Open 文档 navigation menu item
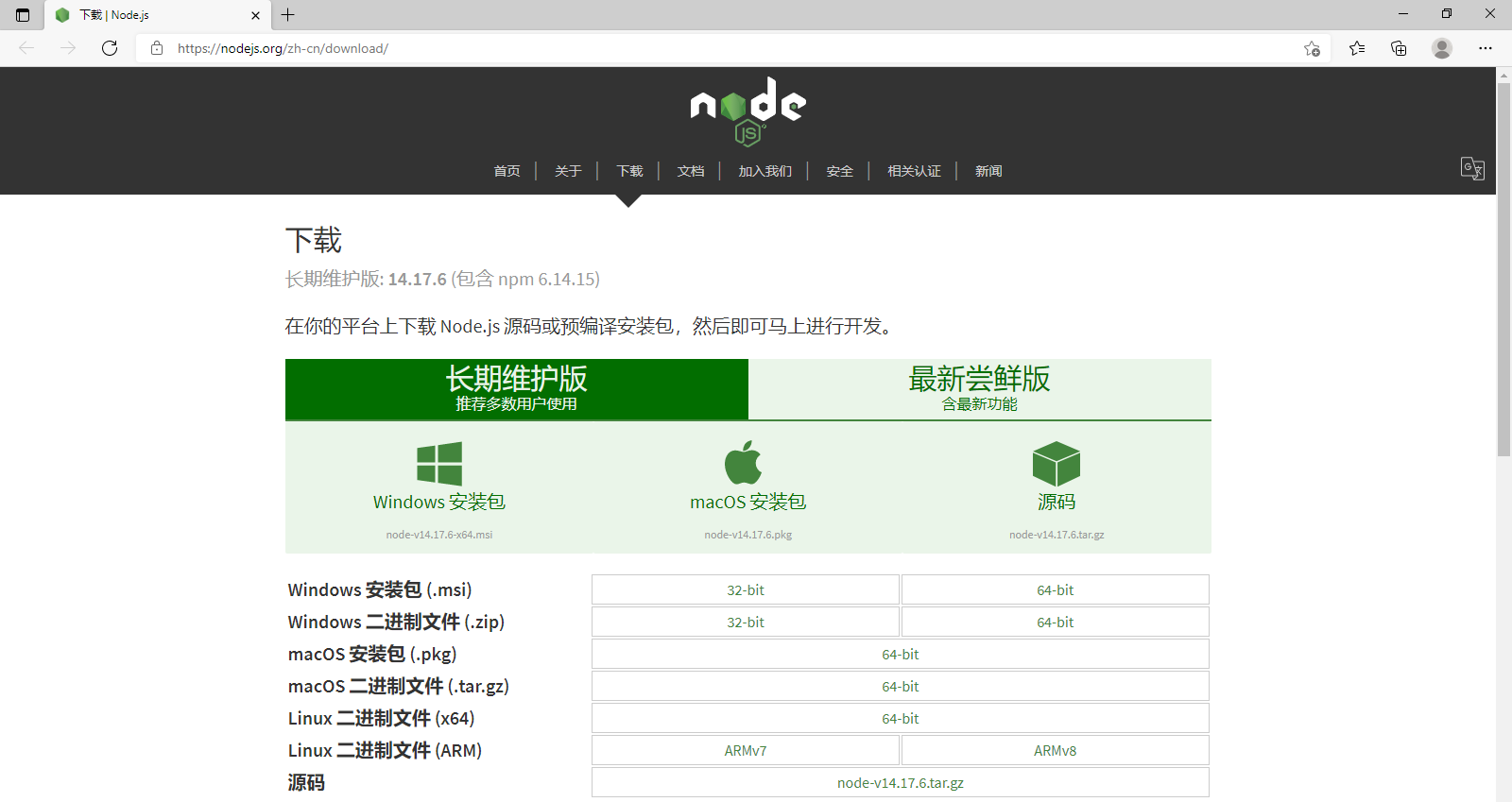 tap(691, 171)
